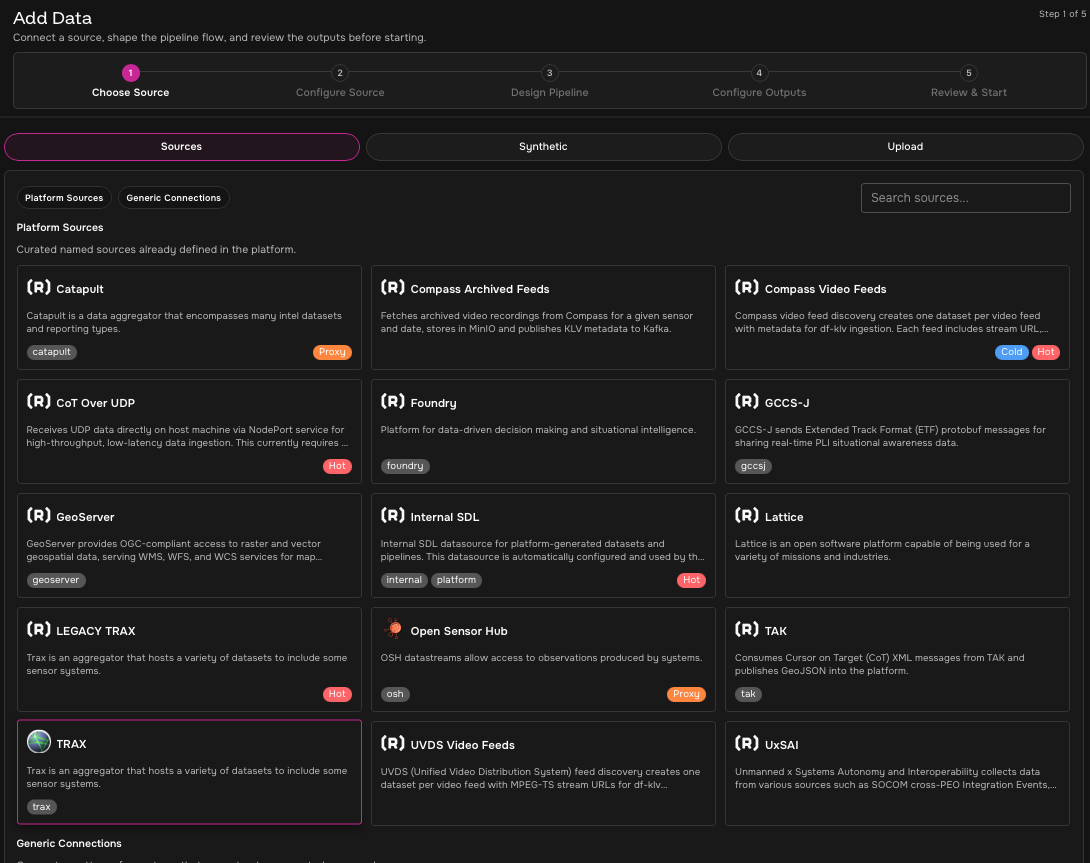
Task: Click the internal tag on Internal SDL
Action: pyautogui.click(x=404, y=580)
